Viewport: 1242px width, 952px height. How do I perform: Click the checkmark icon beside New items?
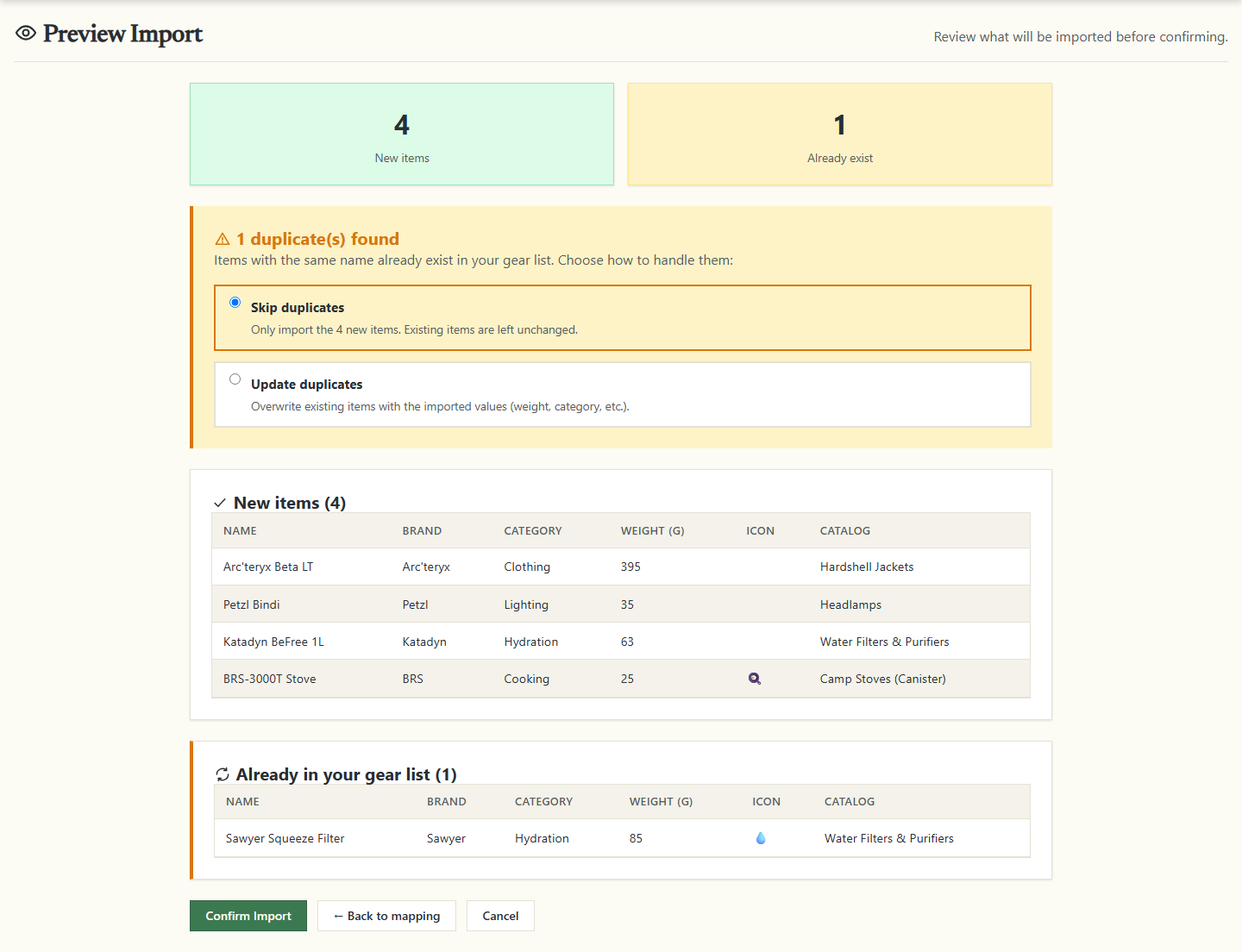tap(220, 504)
